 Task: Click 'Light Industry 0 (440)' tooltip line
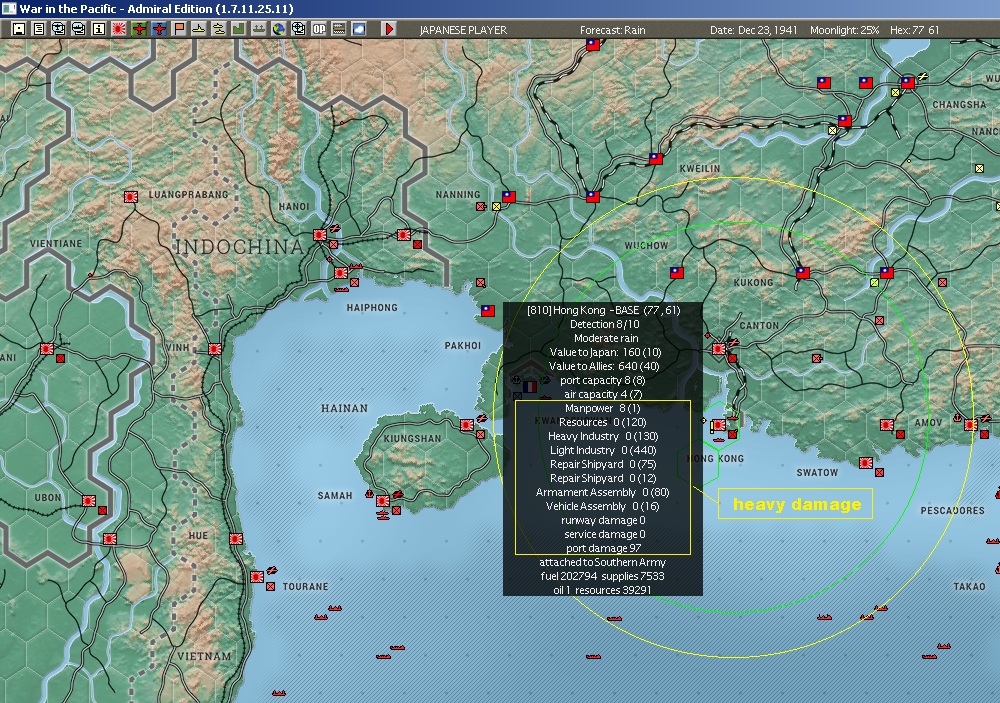tap(603, 450)
